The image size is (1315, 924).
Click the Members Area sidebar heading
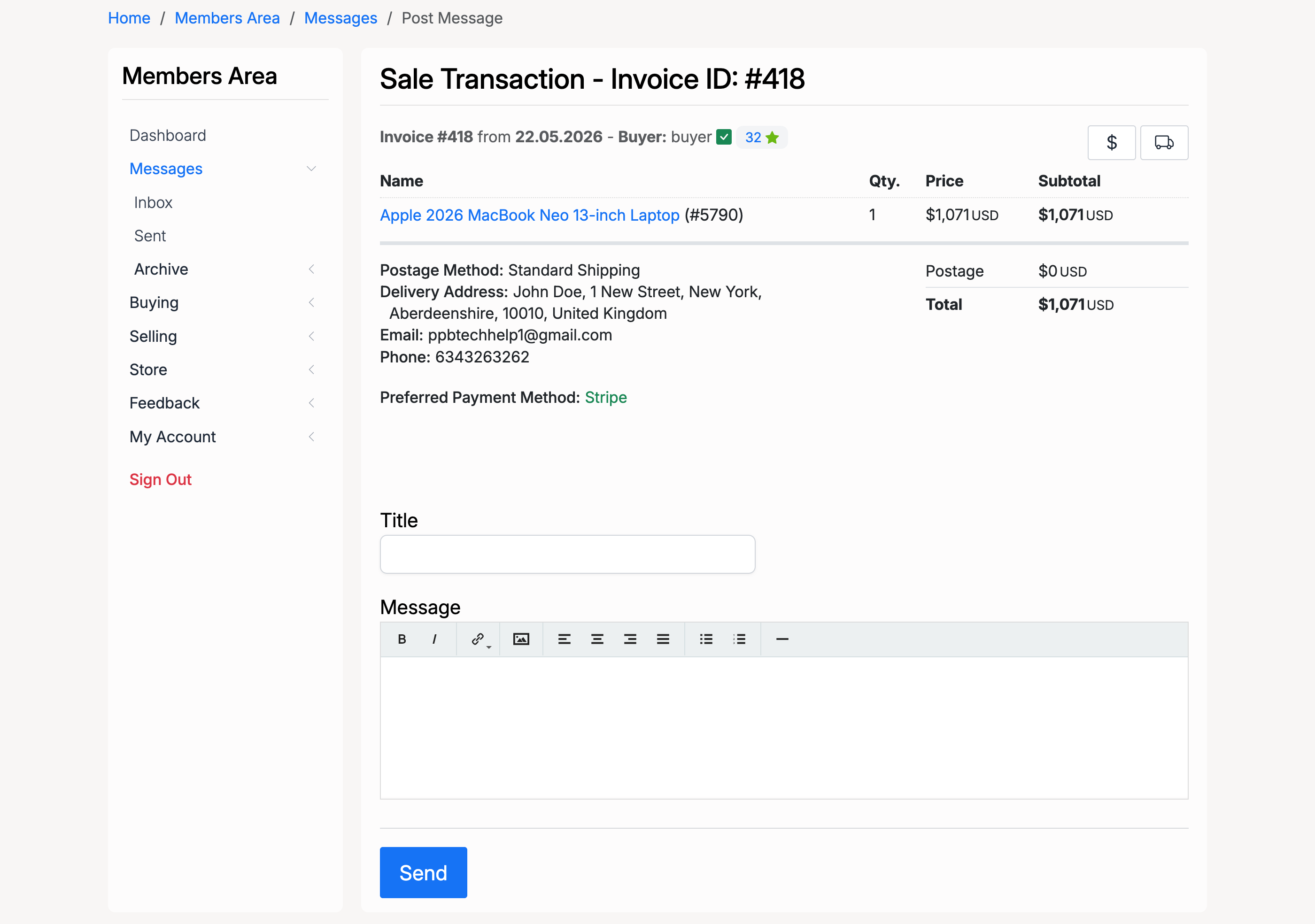pos(199,76)
